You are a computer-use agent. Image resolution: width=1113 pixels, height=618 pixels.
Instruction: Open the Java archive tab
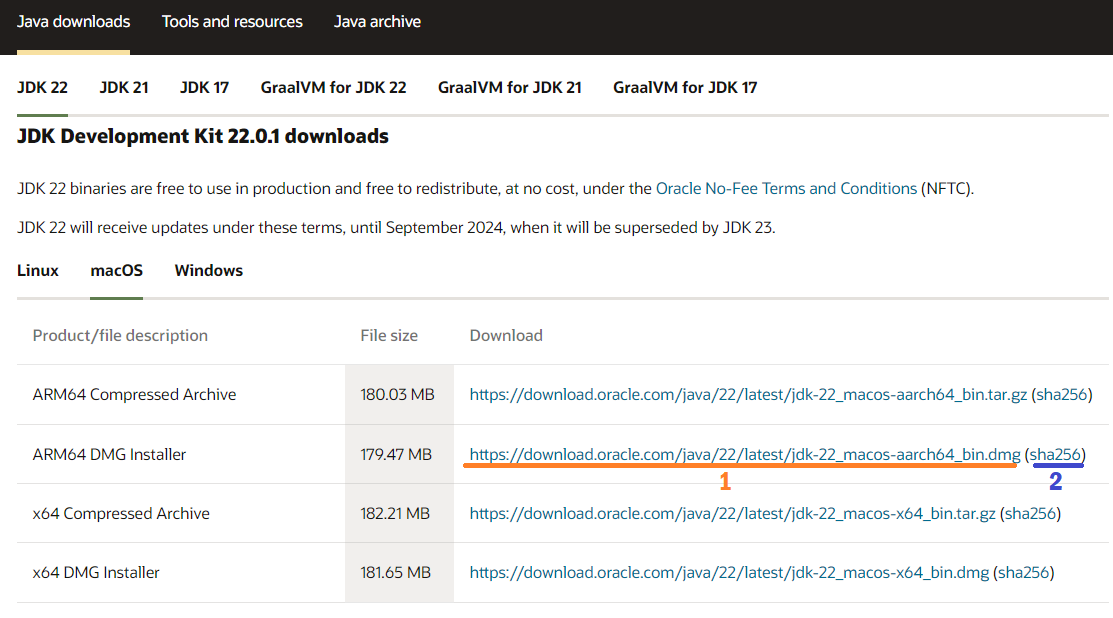(x=377, y=22)
